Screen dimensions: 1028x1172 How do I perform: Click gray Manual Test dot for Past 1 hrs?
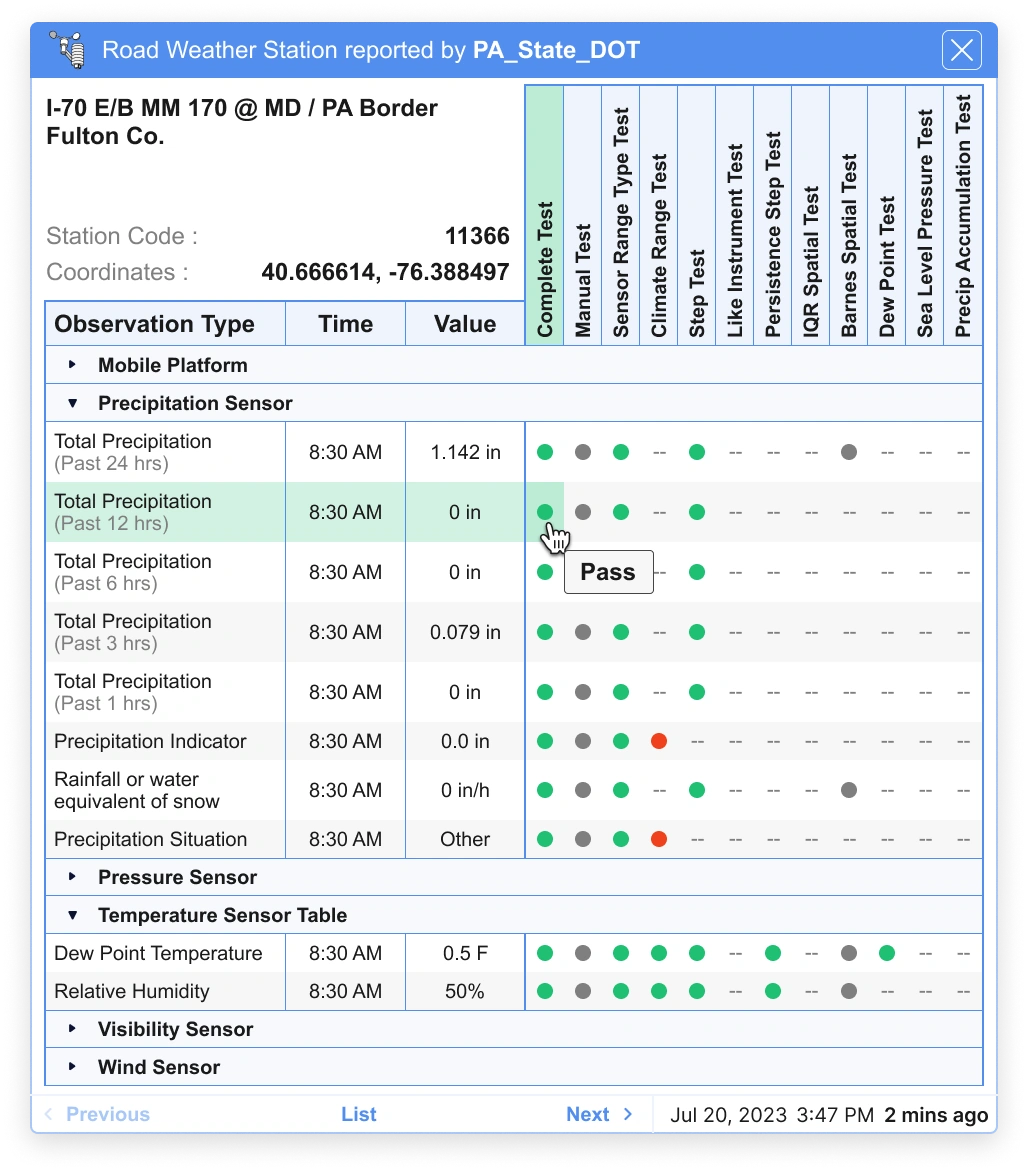(x=582, y=692)
